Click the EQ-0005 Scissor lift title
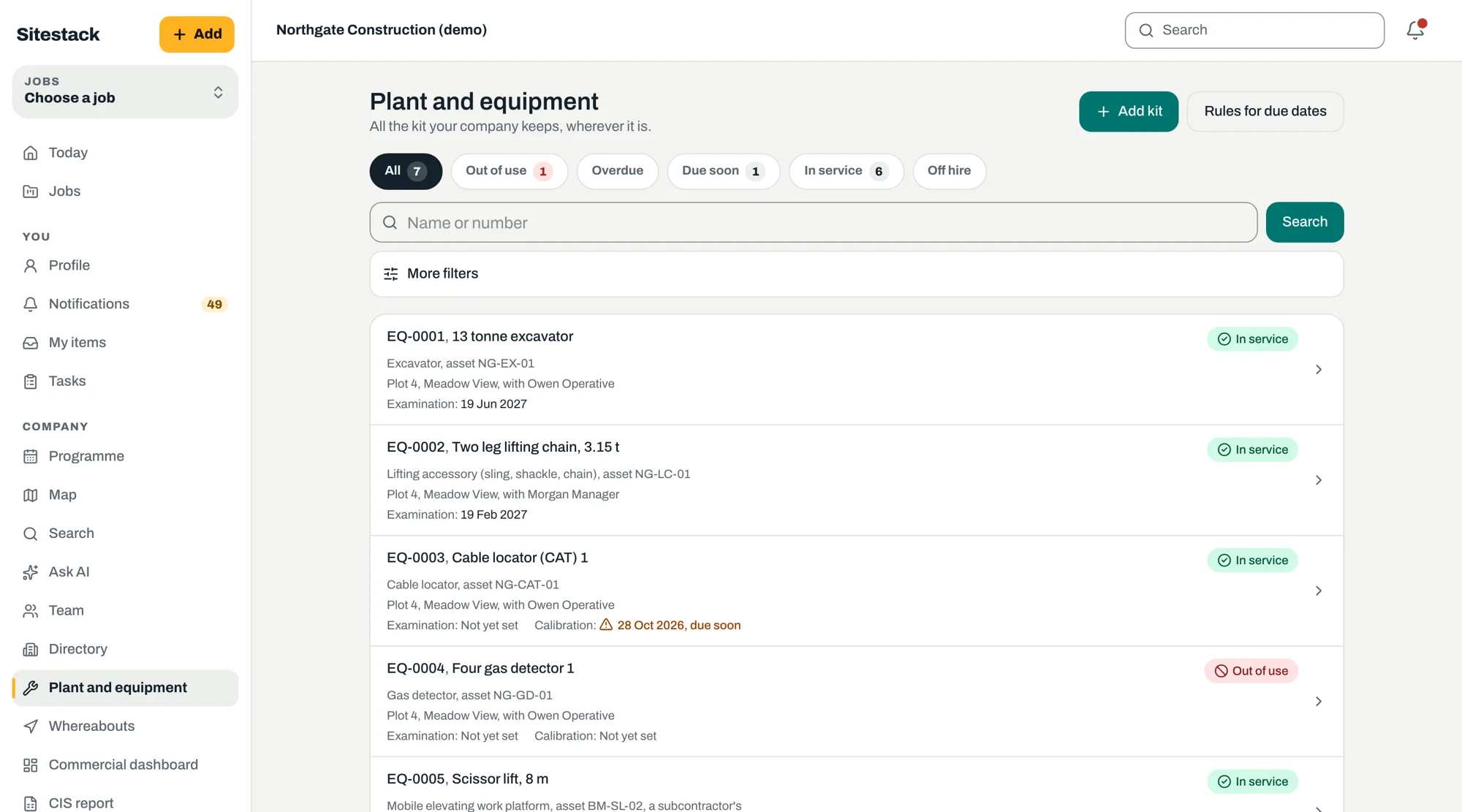 (x=467, y=779)
